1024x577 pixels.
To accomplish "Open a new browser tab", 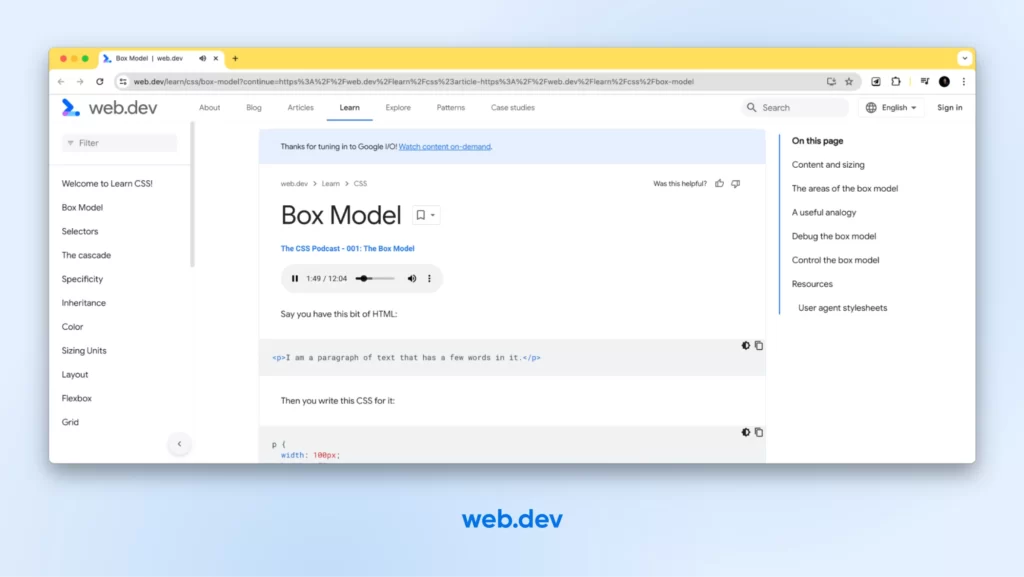I will pos(235,58).
